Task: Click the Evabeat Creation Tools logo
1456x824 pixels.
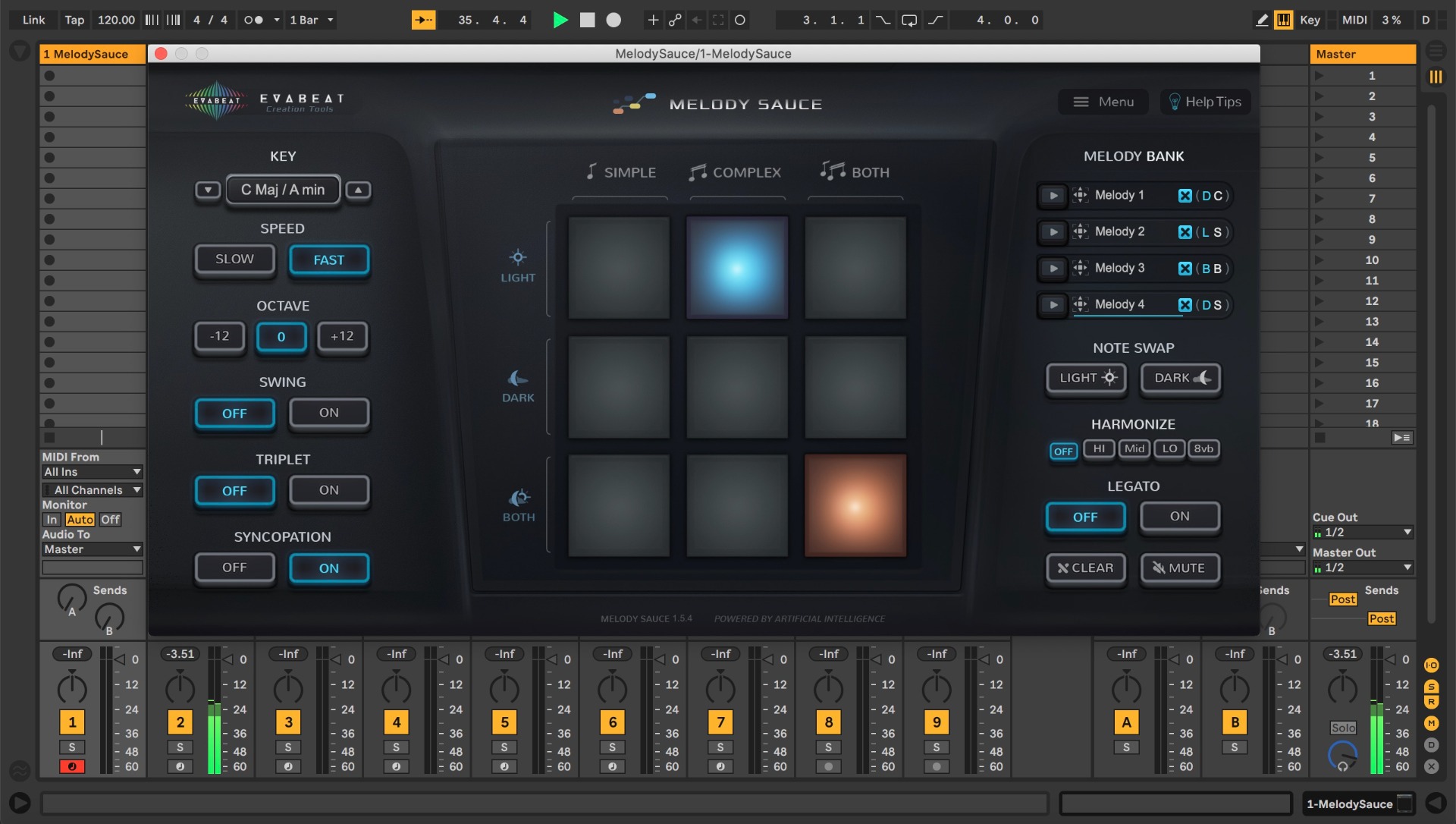Action: coord(264,101)
